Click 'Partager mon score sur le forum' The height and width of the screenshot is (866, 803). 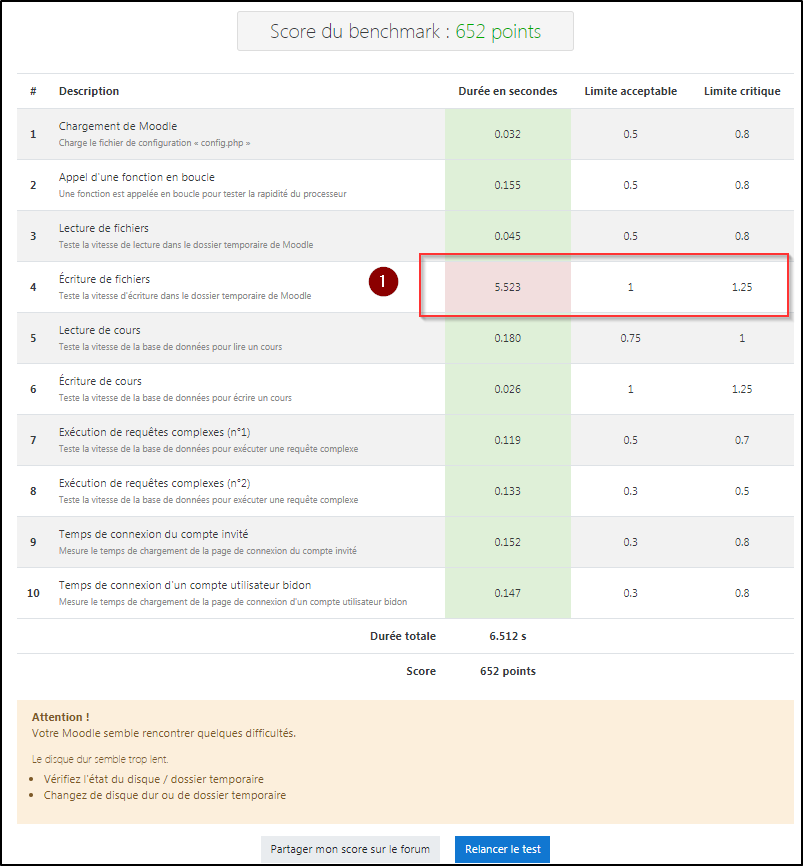(x=350, y=849)
